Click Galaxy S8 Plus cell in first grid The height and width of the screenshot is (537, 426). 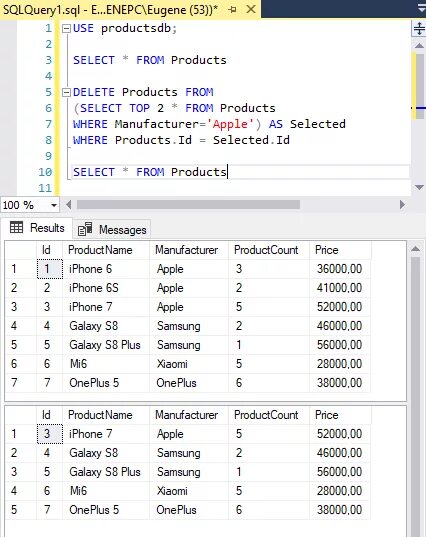(x=105, y=345)
